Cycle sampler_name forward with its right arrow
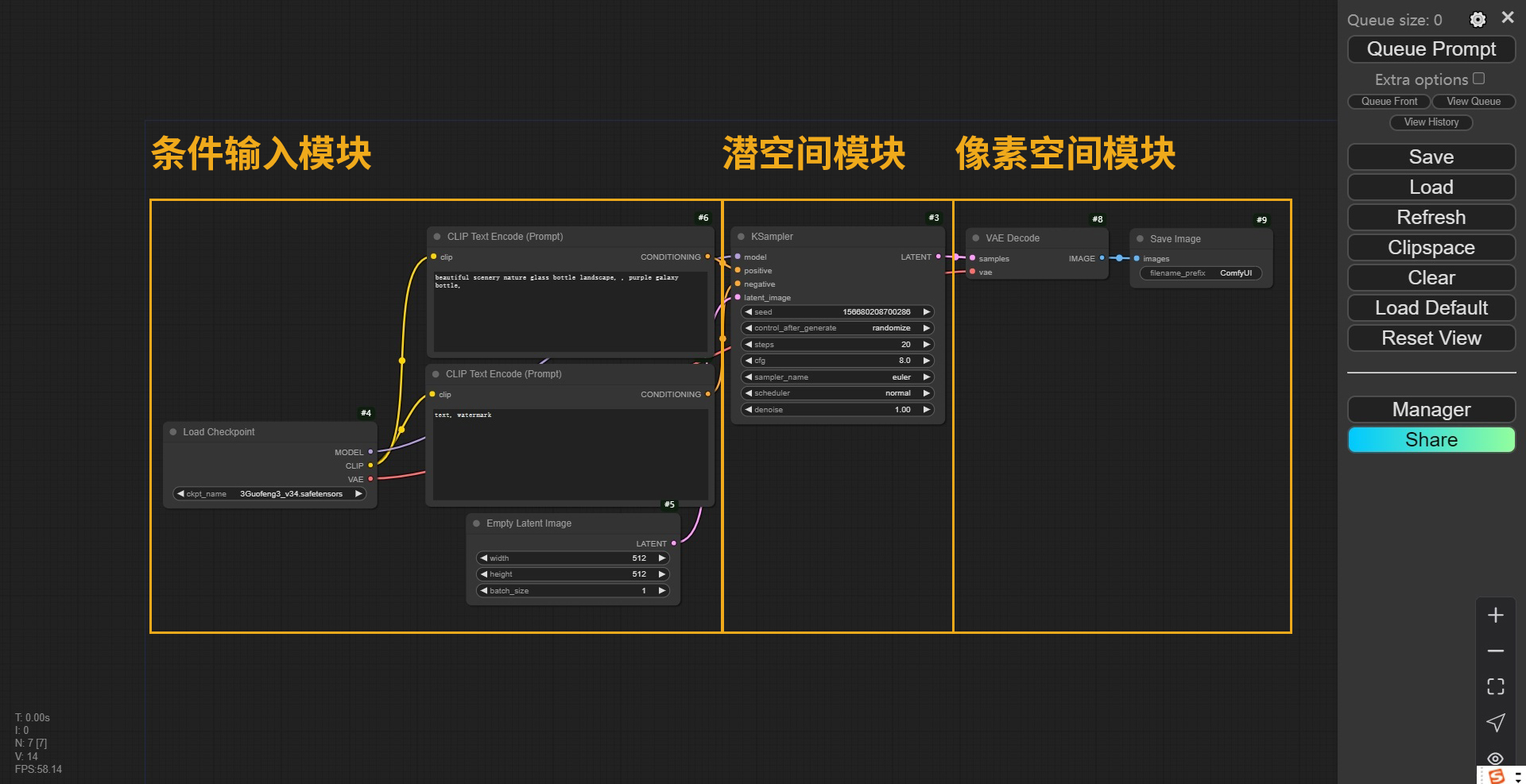This screenshot has width=1526, height=784. coord(925,377)
